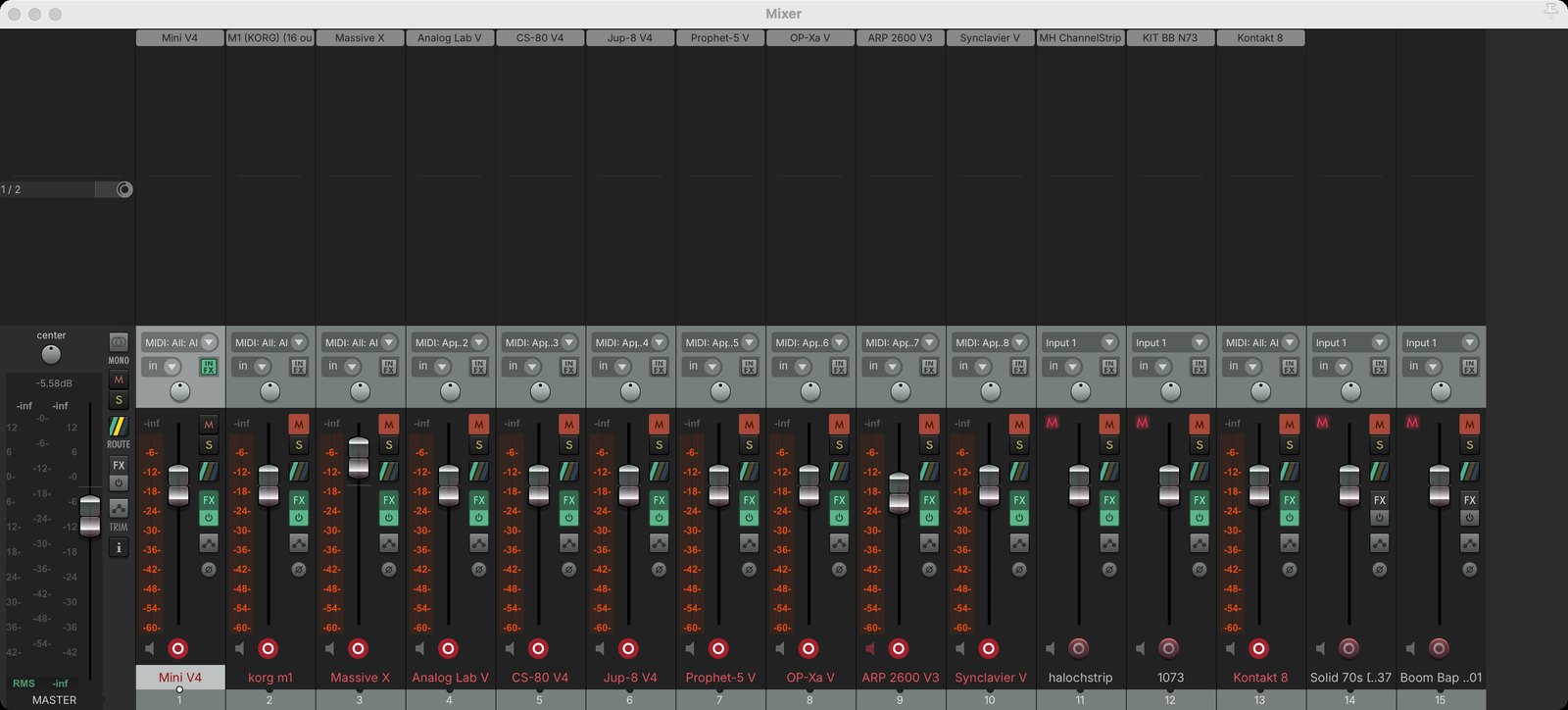The height and width of the screenshot is (710, 1568).
Task: Solo the korg m1 track
Action: pos(299,445)
